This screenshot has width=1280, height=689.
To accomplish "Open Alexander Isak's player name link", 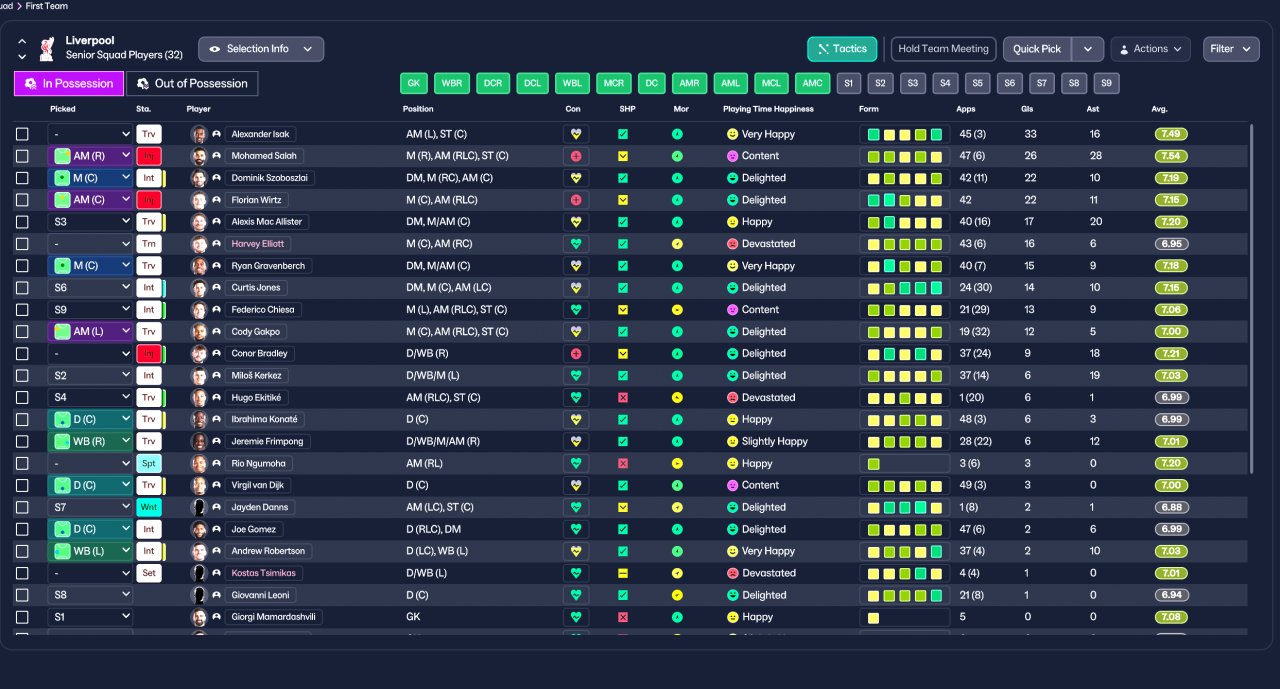I will [260, 134].
